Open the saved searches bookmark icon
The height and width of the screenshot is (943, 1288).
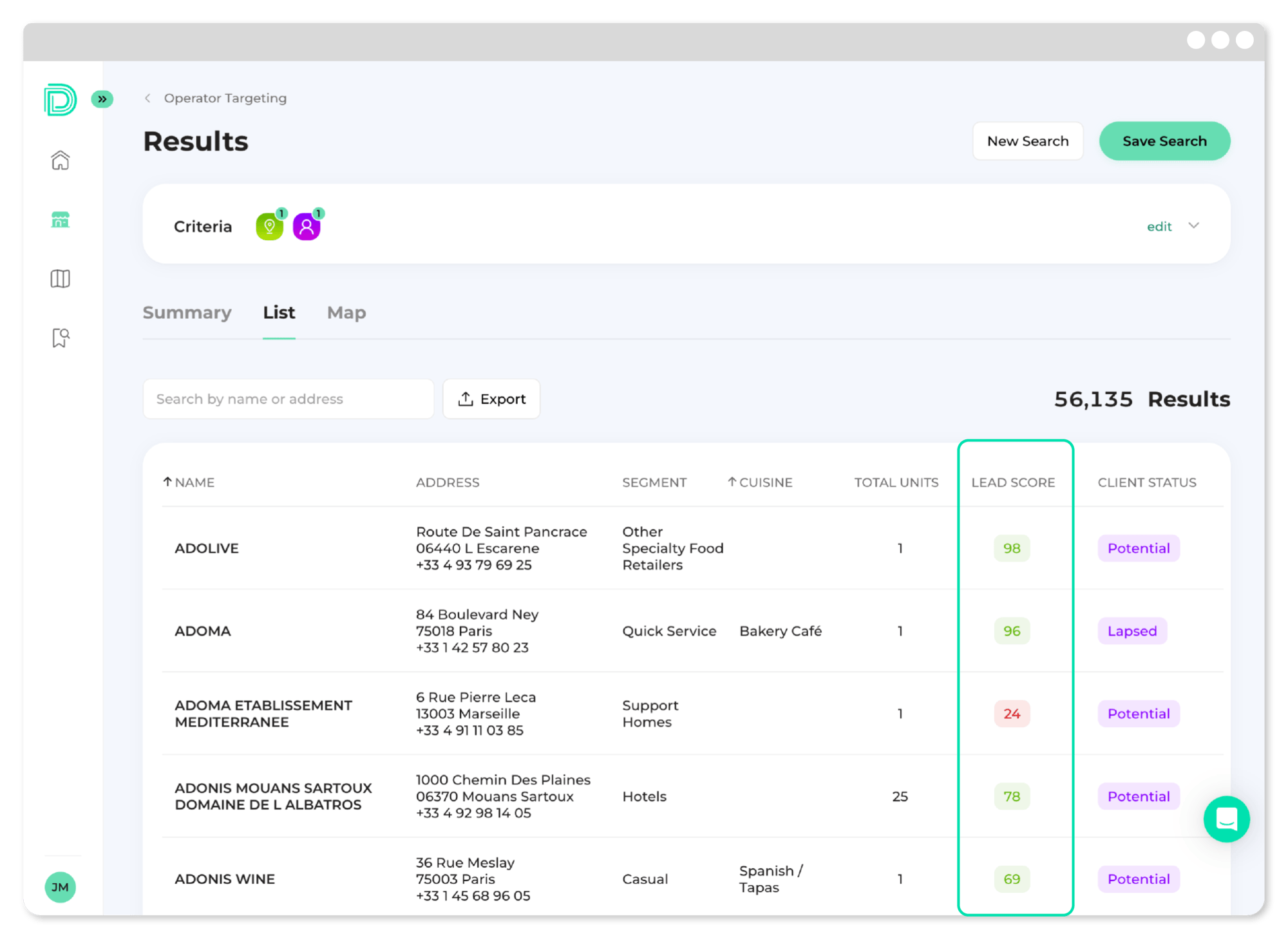click(x=60, y=338)
